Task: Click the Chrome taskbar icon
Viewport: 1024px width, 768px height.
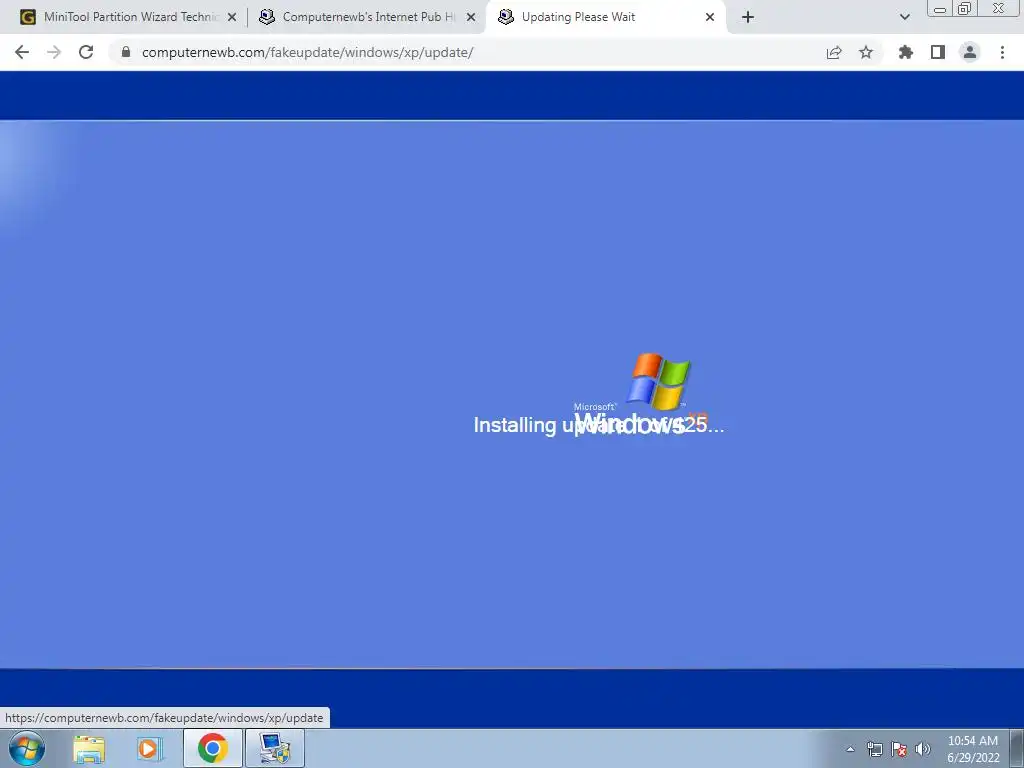Action: 213,748
